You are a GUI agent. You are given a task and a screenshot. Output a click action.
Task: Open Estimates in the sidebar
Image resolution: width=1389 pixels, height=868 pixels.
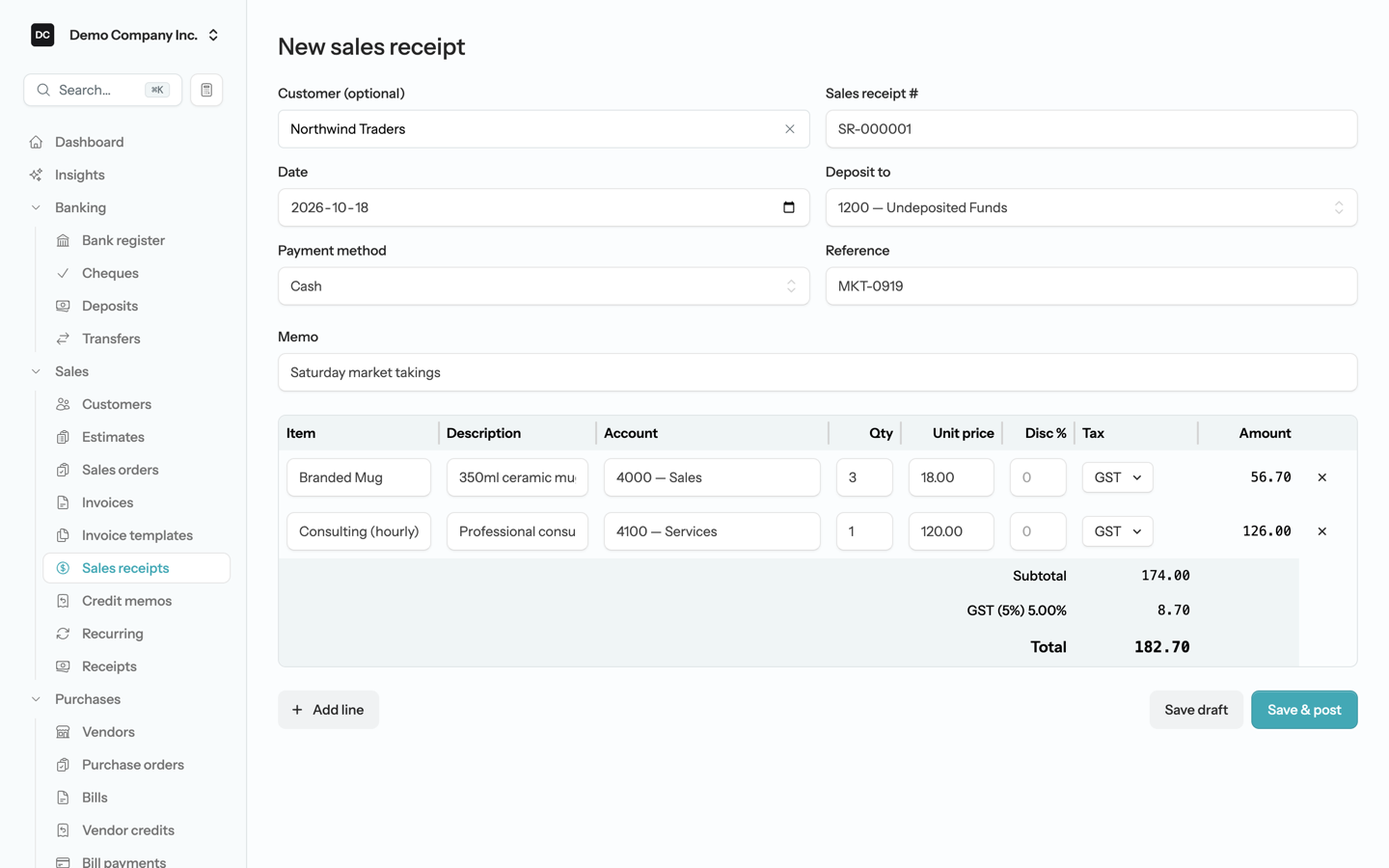[x=136, y=437]
